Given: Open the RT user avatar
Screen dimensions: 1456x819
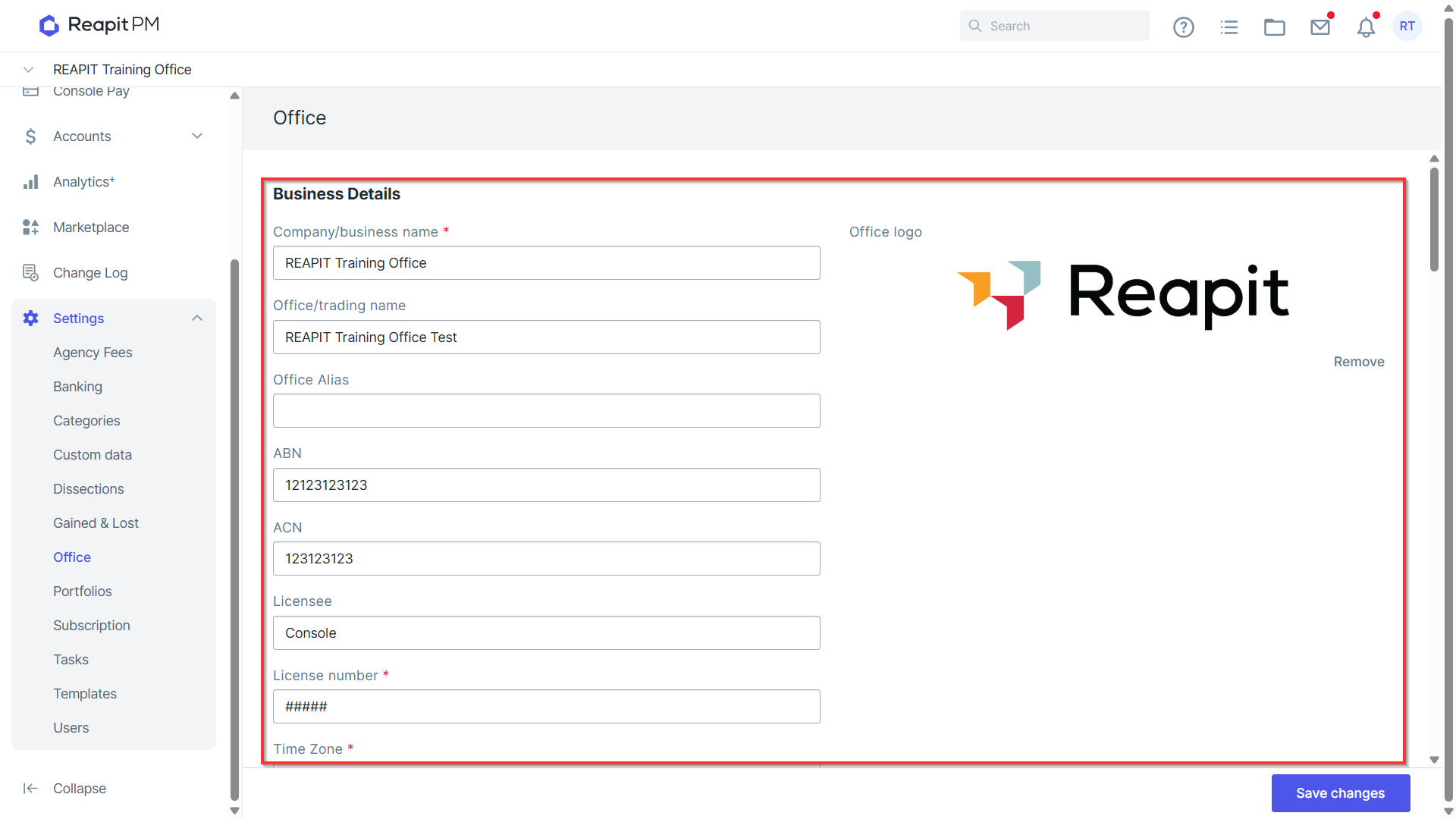Looking at the screenshot, I should tap(1407, 26).
